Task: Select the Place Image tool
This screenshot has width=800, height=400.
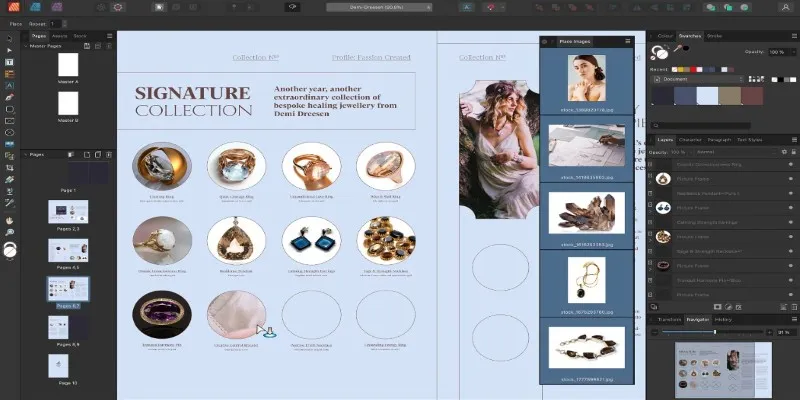Action: [x=9, y=144]
